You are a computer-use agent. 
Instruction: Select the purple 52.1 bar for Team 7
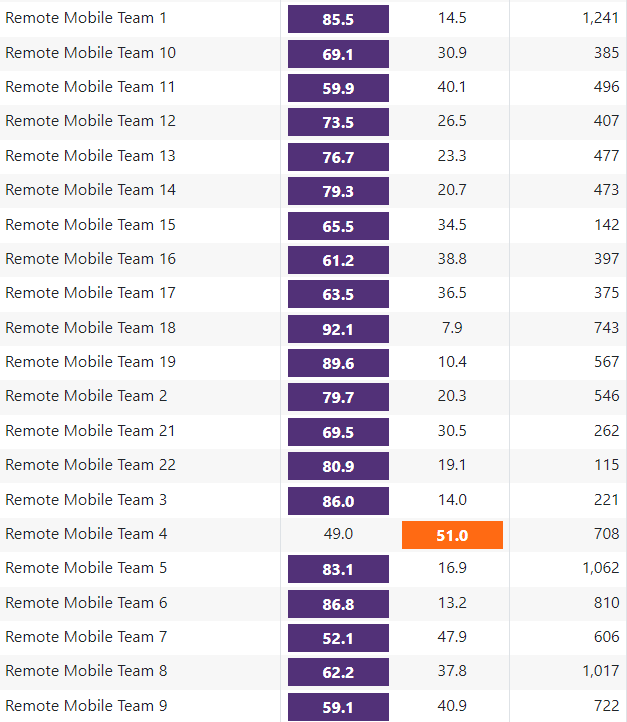point(338,638)
